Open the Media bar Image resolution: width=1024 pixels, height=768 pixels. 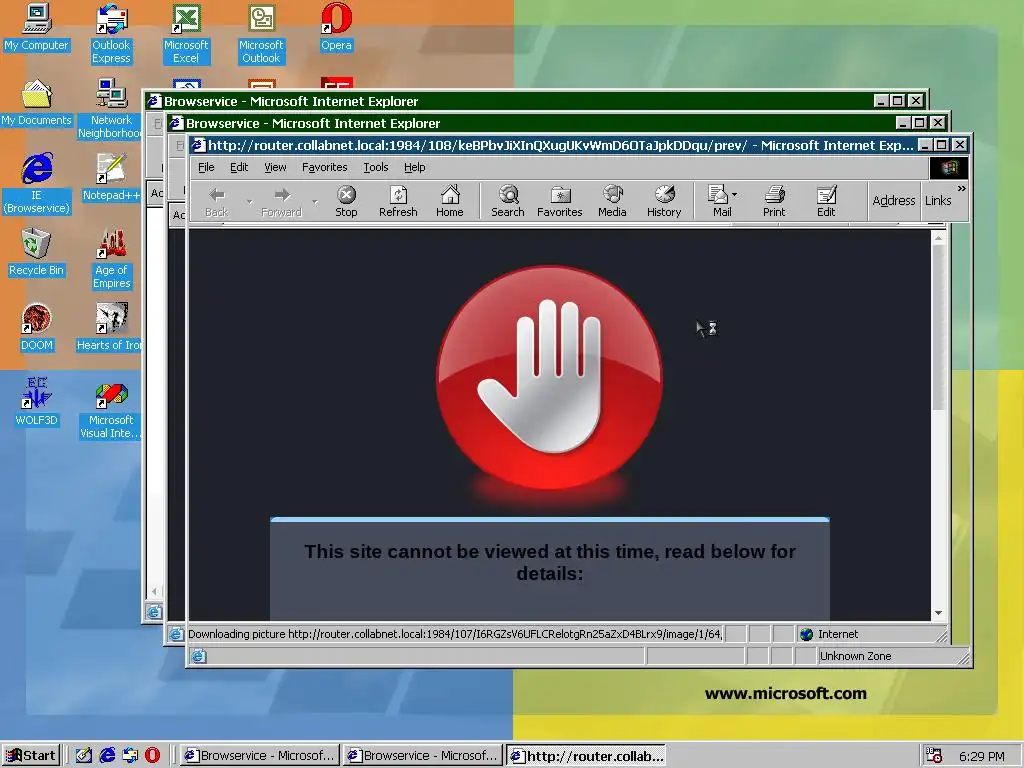tap(612, 201)
